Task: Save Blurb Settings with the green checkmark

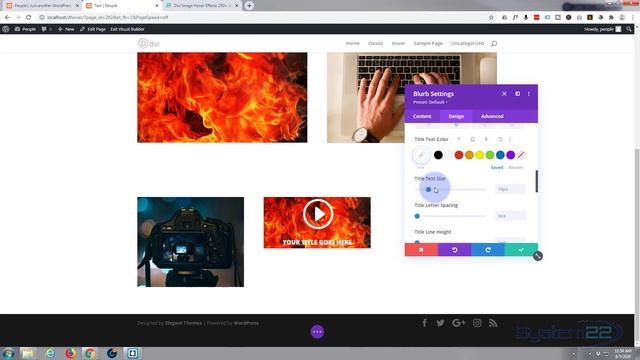Action: [x=521, y=250]
